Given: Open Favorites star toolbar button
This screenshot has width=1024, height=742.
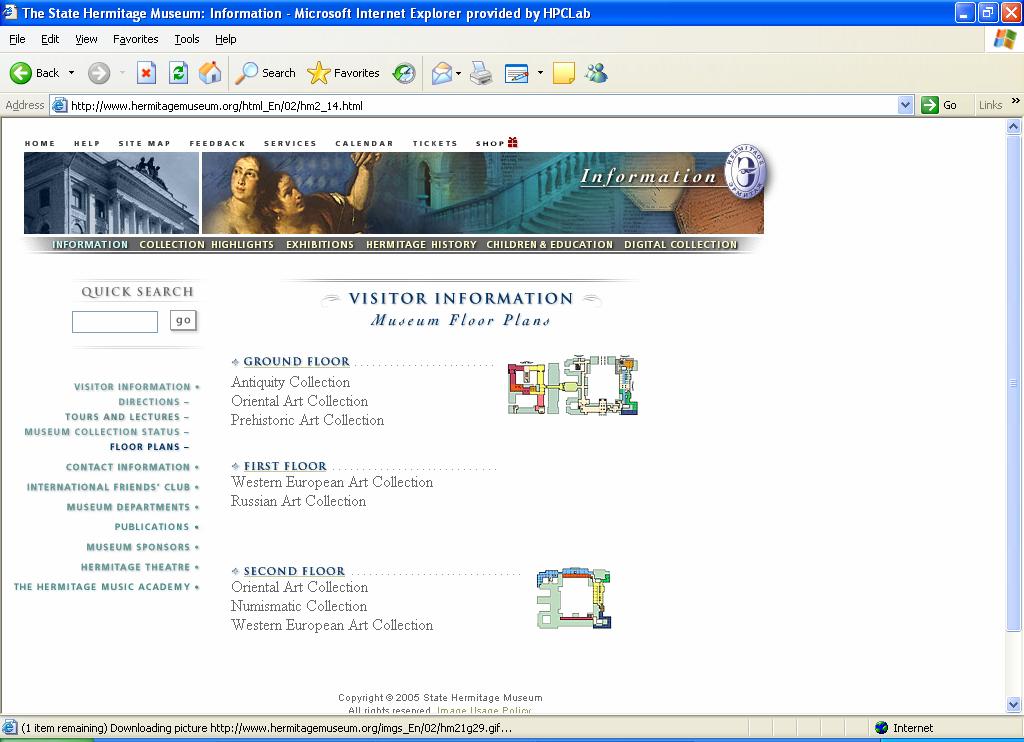Looking at the screenshot, I should click(344, 73).
